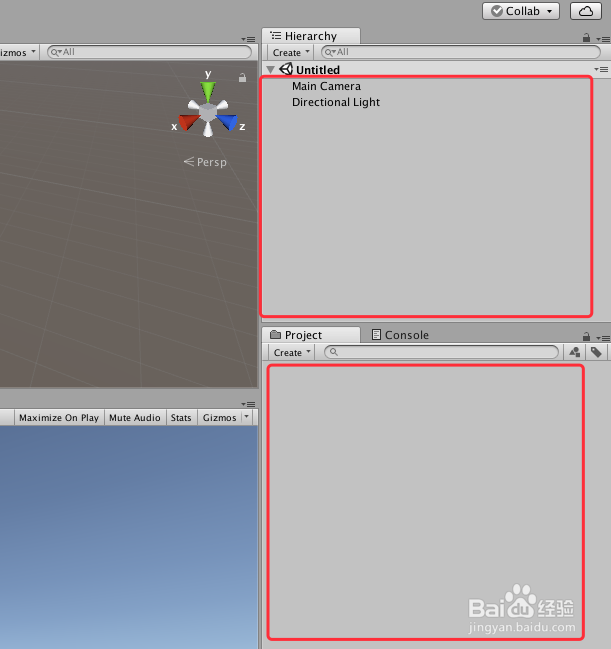Collapse the Untitled scene triangle
The height and width of the screenshot is (649, 611).
pos(270,70)
